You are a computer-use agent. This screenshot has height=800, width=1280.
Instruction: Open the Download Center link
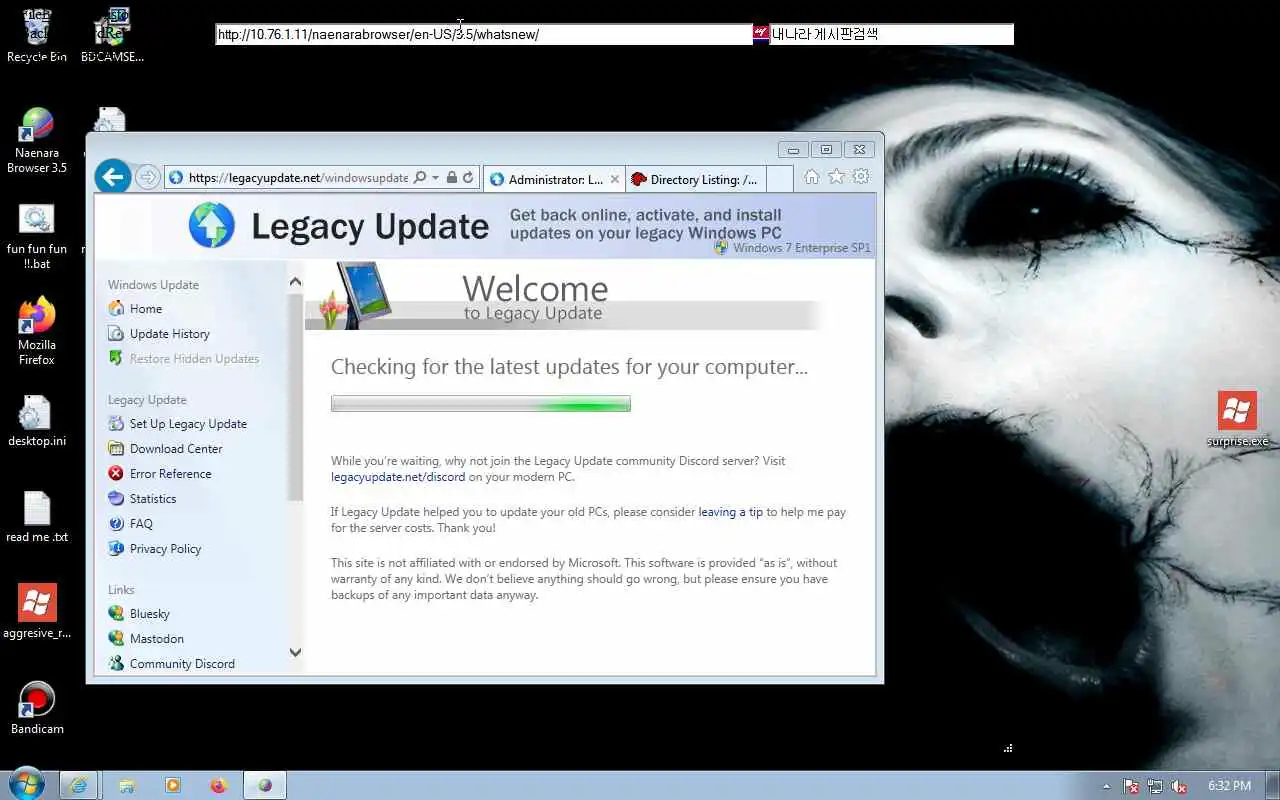(x=176, y=449)
